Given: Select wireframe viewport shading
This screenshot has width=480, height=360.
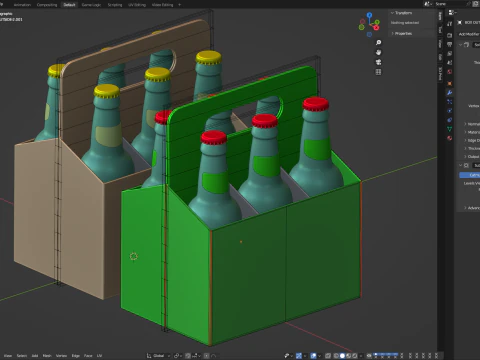Looking at the screenshot, I should point(337,356).
